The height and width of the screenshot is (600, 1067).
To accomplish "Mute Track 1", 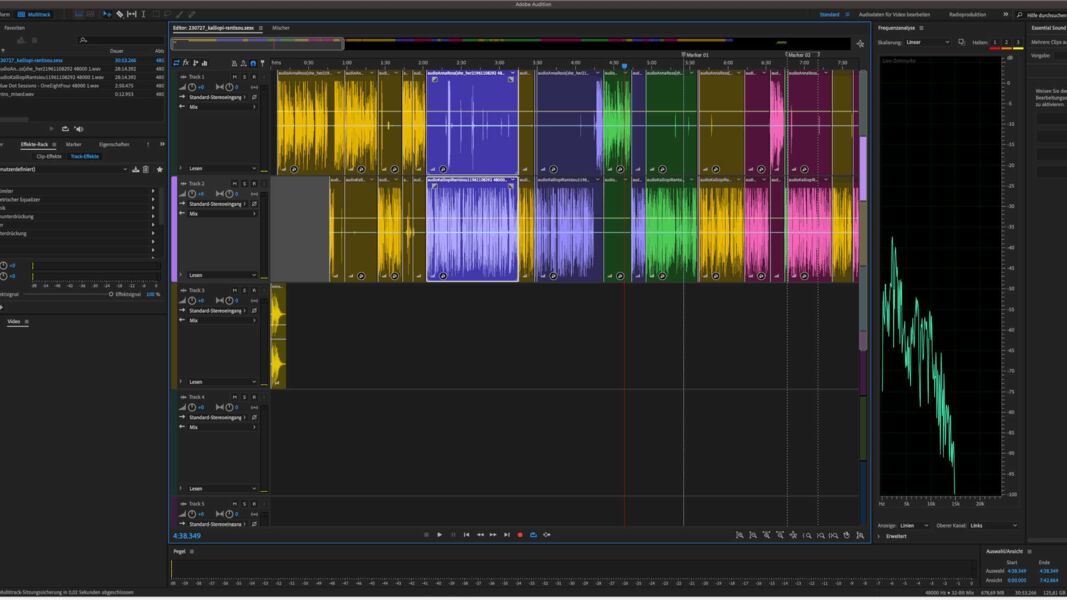I will coord(235,77).
